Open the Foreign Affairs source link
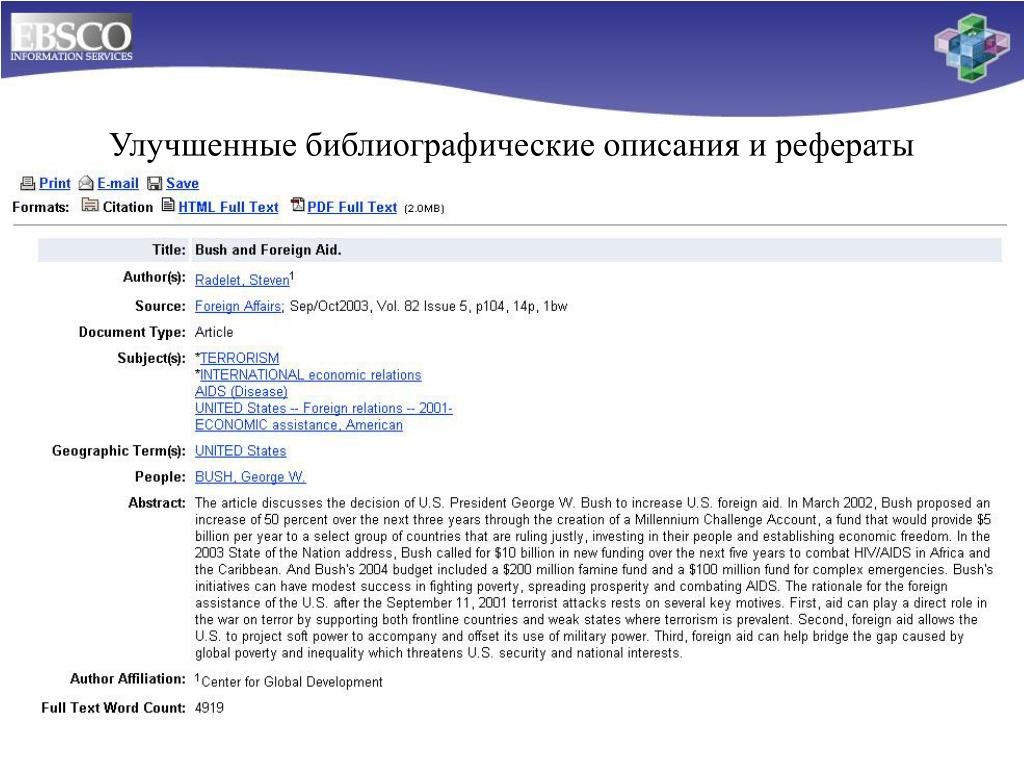Viewport: 1024px width, 768px height. [239, 306]
